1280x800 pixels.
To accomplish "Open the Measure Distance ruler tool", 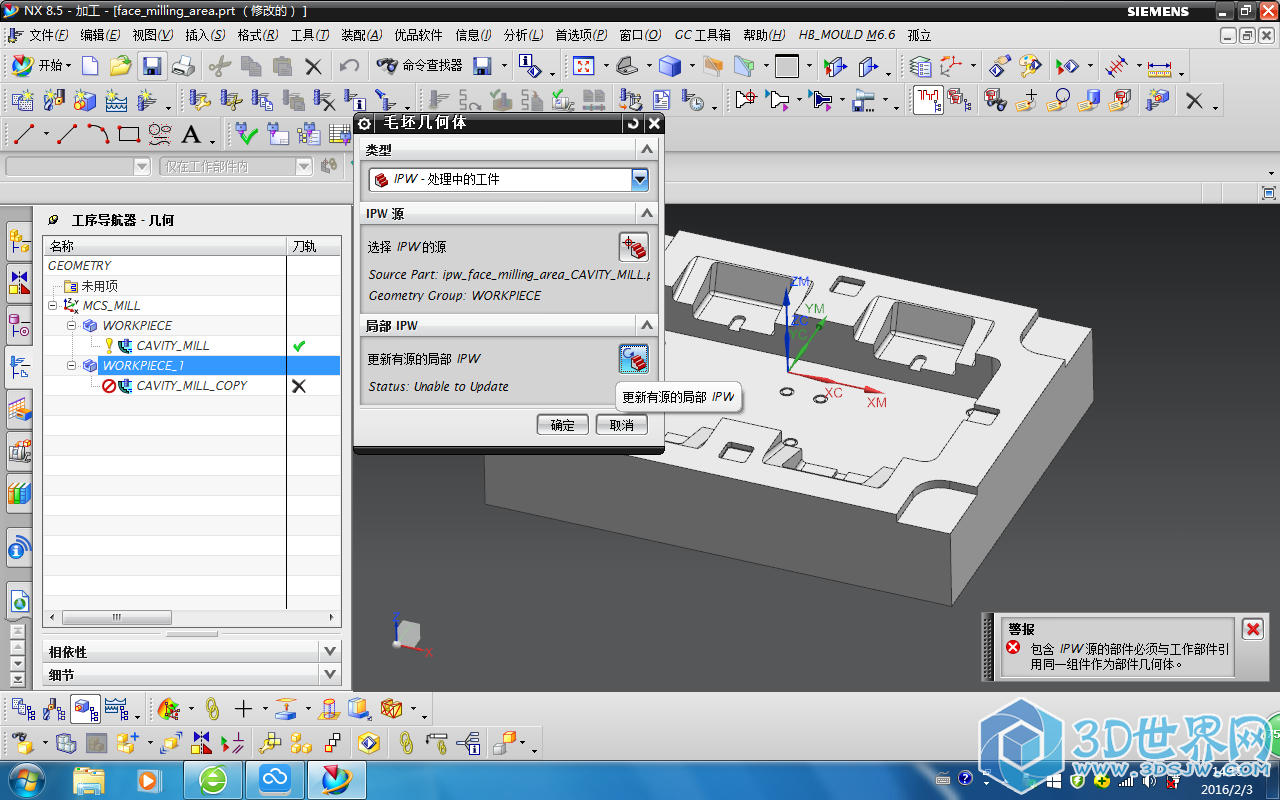I will click(x=1159, y=66).
